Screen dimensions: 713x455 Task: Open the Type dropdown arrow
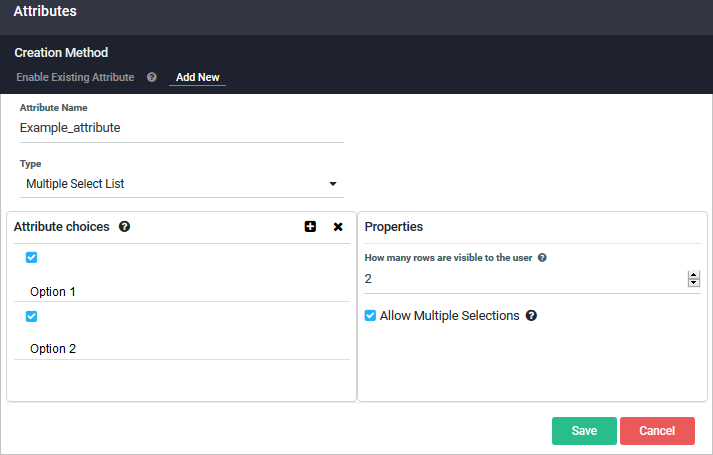click(333, 184)
